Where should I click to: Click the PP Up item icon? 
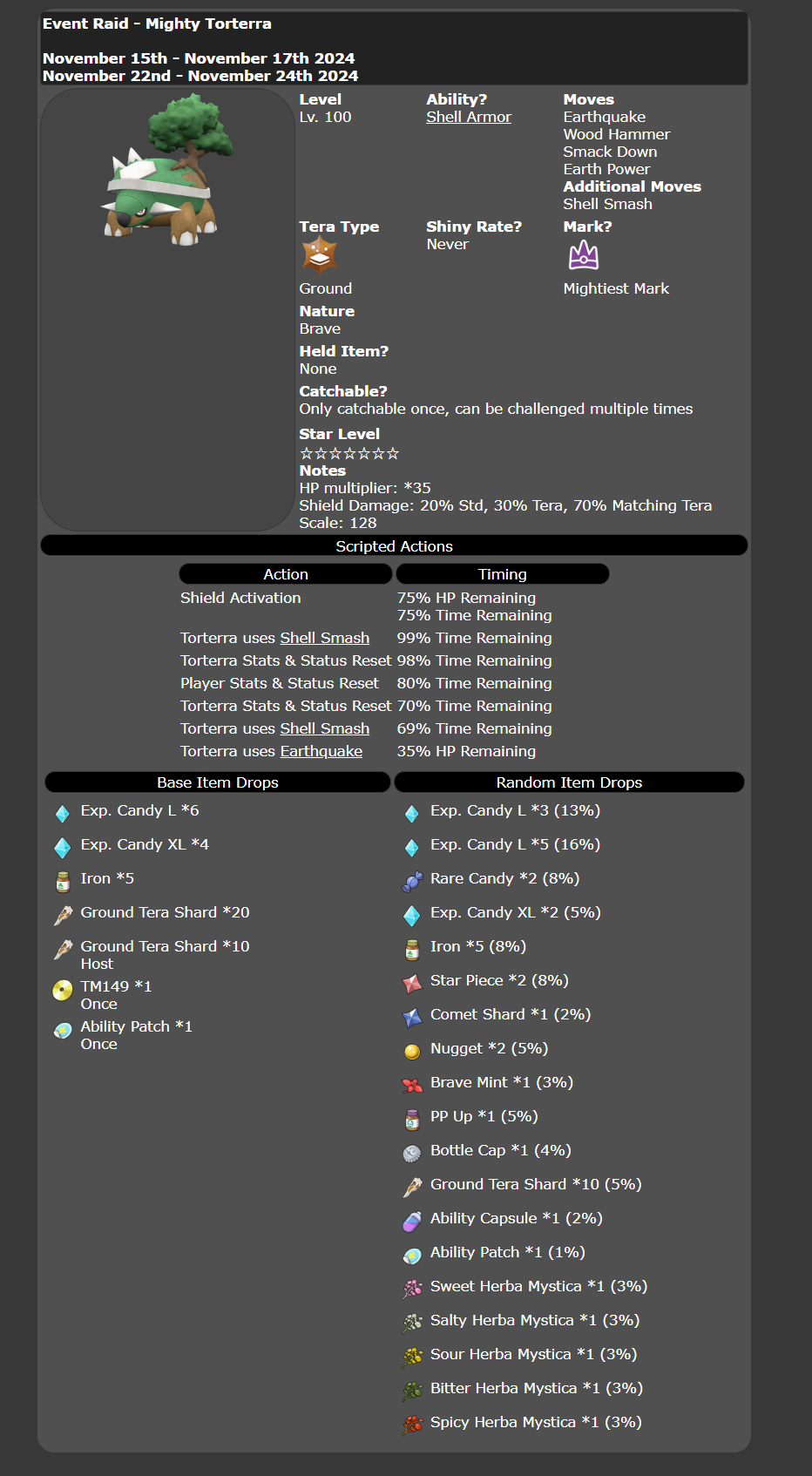412,1119
